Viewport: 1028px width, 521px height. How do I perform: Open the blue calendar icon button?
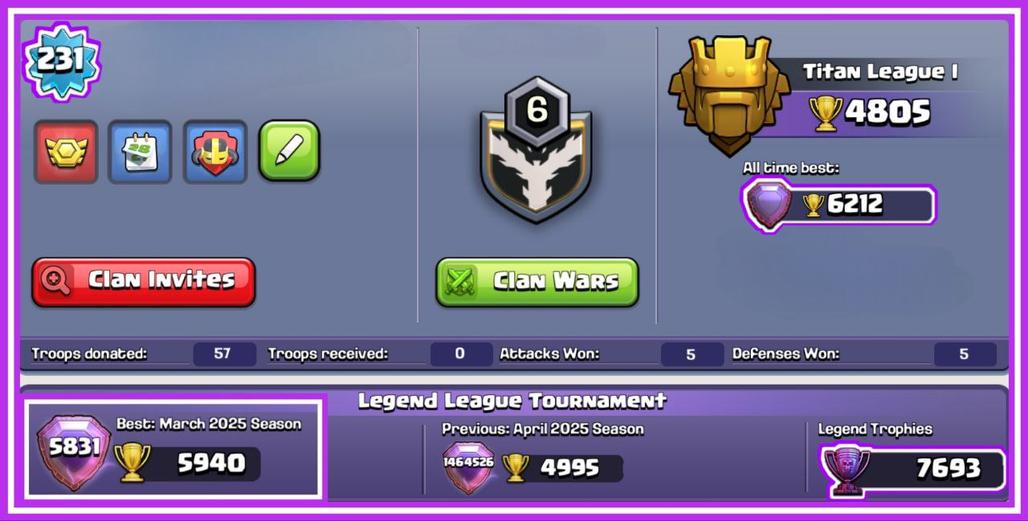pos(140,151)
